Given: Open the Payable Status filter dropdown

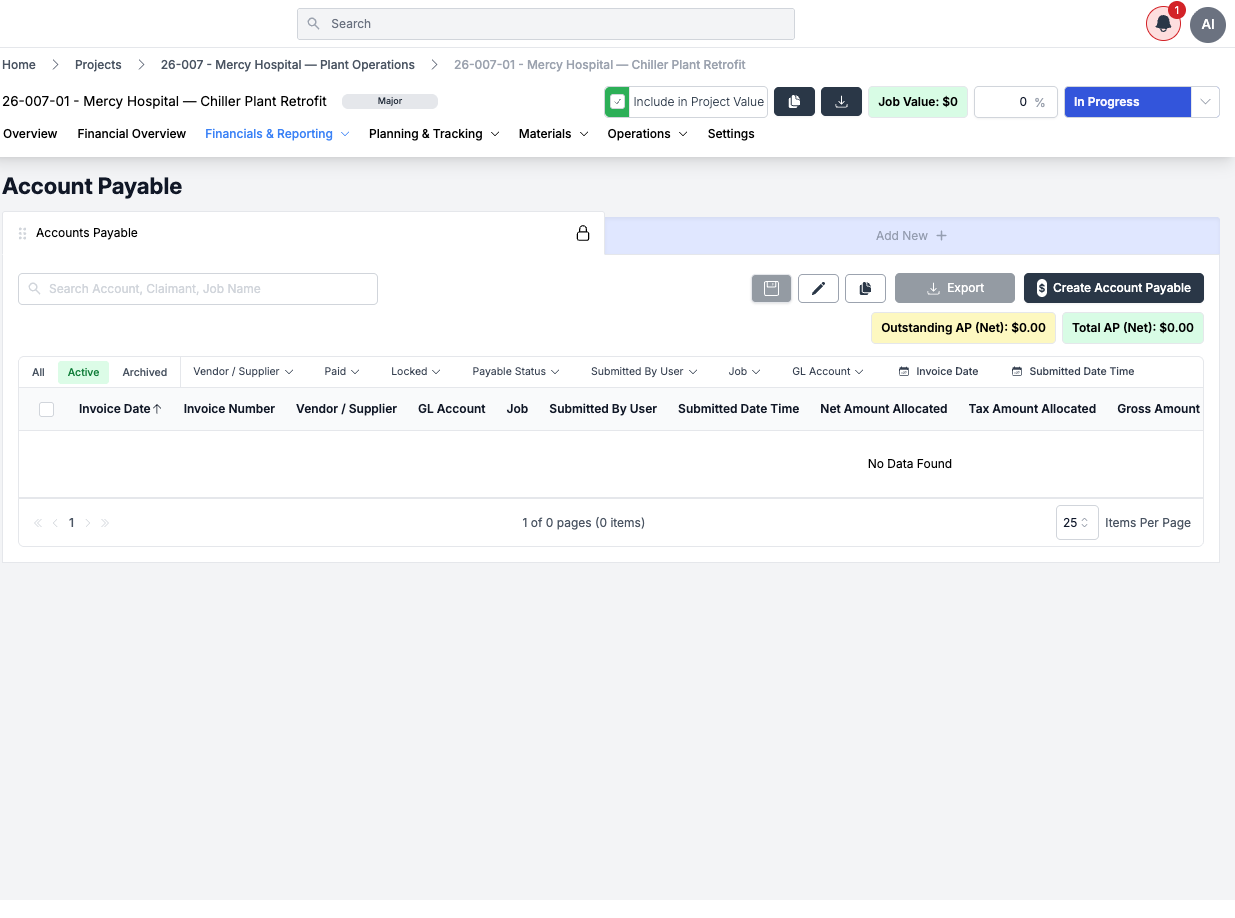Looking at the screenshot, I should pos(515,371).
